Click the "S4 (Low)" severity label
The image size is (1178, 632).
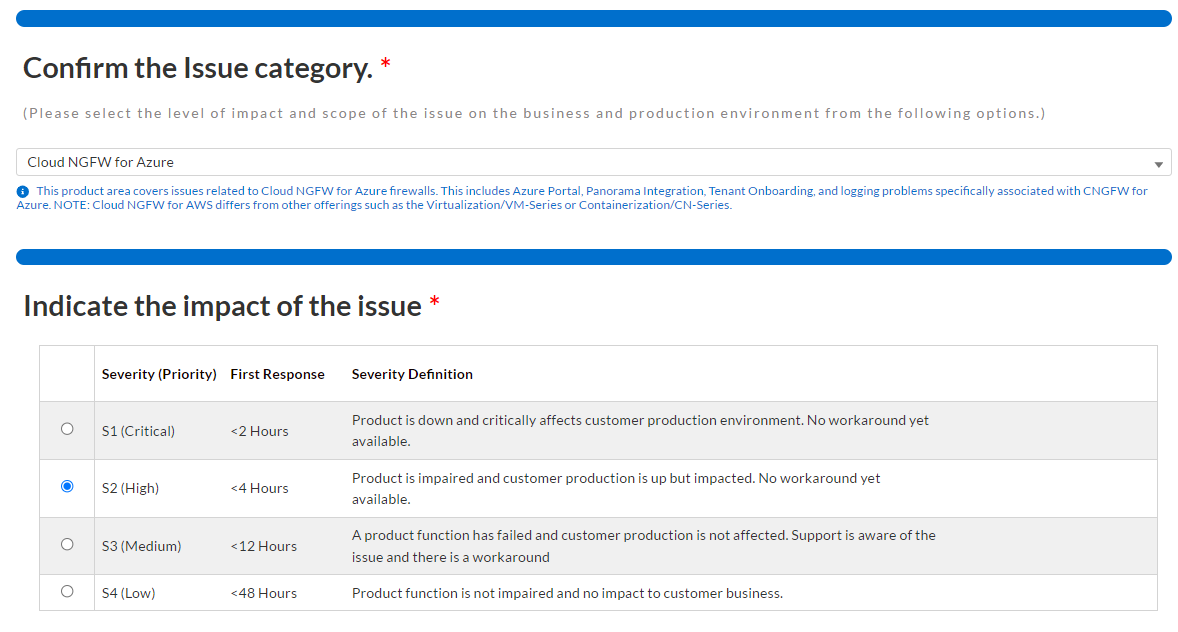pyautogui.click(x=128, y=593)
